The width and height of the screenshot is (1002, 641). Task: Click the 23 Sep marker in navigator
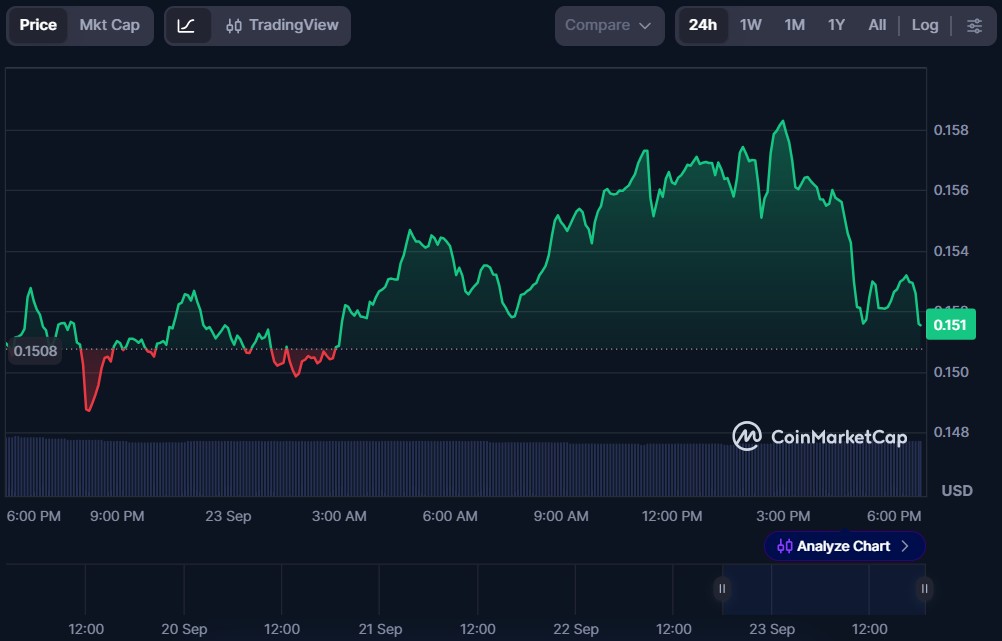[772, 629]
